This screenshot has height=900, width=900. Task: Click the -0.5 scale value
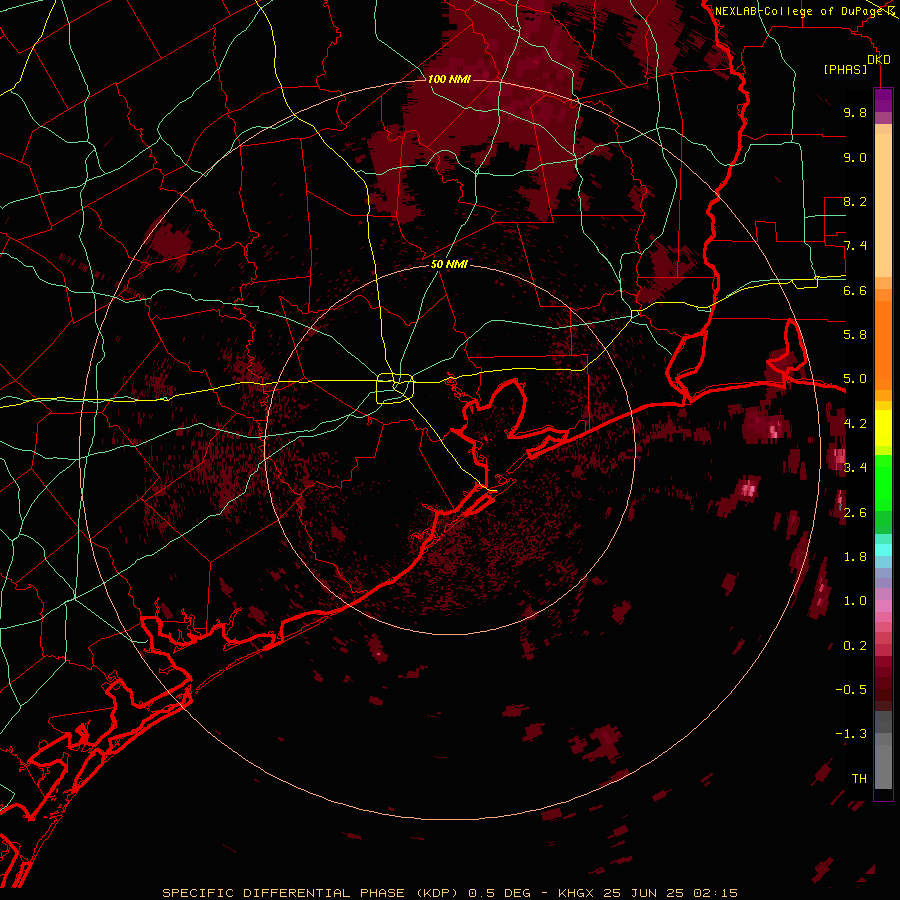tap(851, 690)
